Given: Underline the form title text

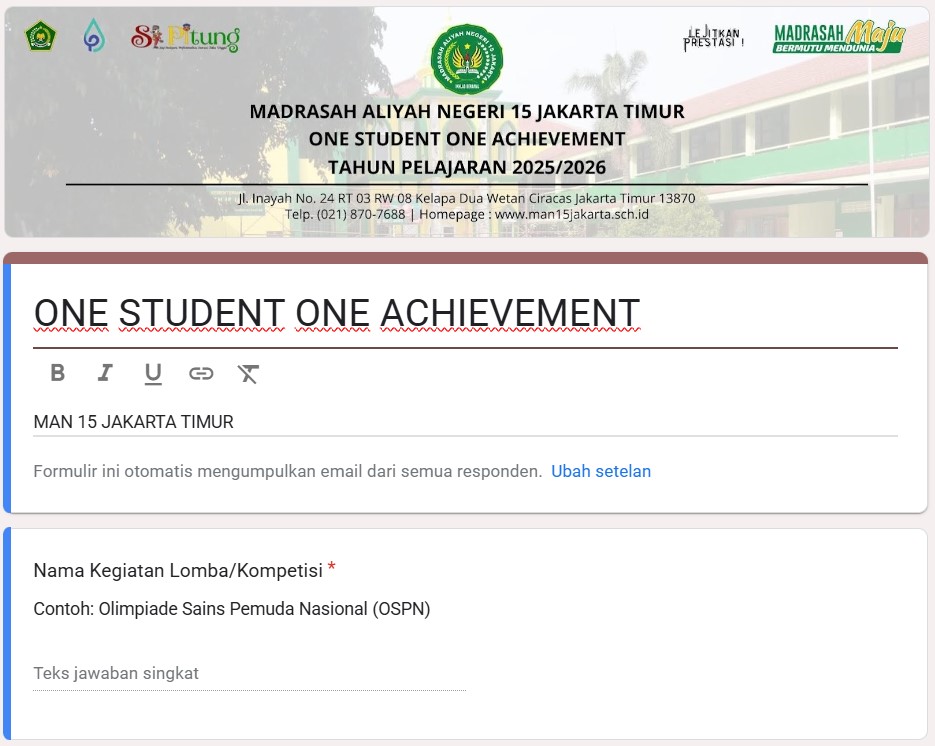Looking at the screenshot, I should [x=153, y=373].
